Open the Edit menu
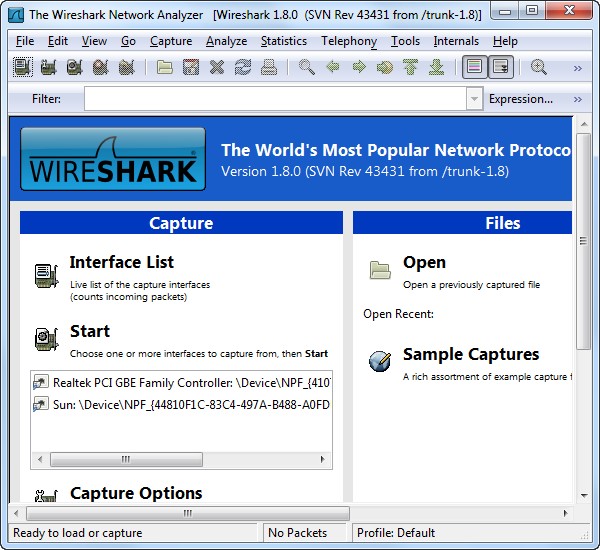This screenshot has width=600, height=550. (58, 41)
